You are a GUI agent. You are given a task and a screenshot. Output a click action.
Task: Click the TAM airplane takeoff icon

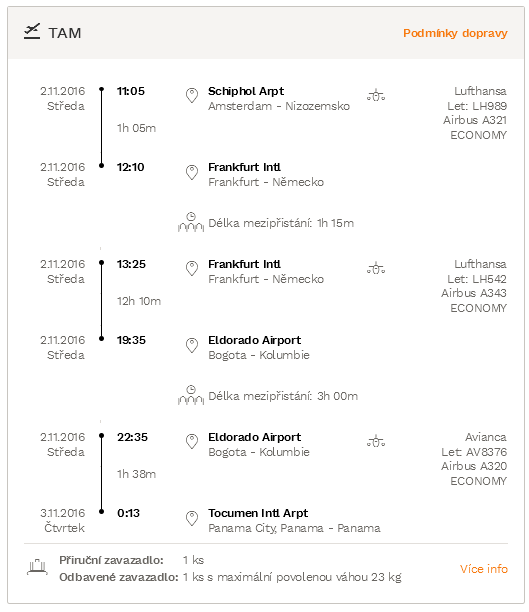[32, 32]
